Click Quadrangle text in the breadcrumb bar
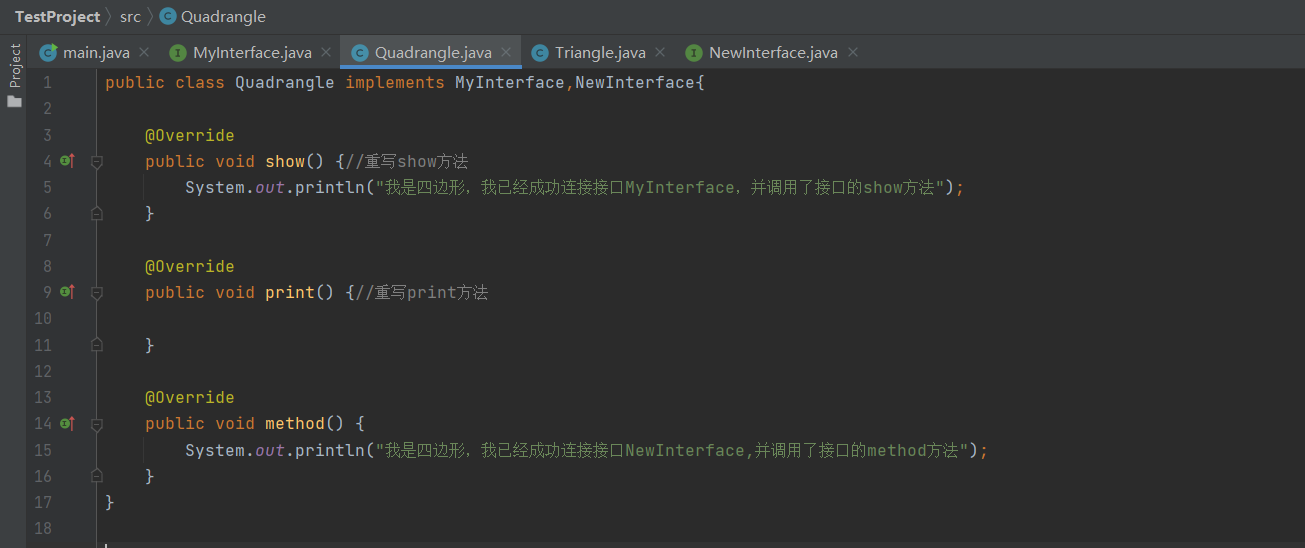This screenshot has height=548, width=1305. (224, 16)
